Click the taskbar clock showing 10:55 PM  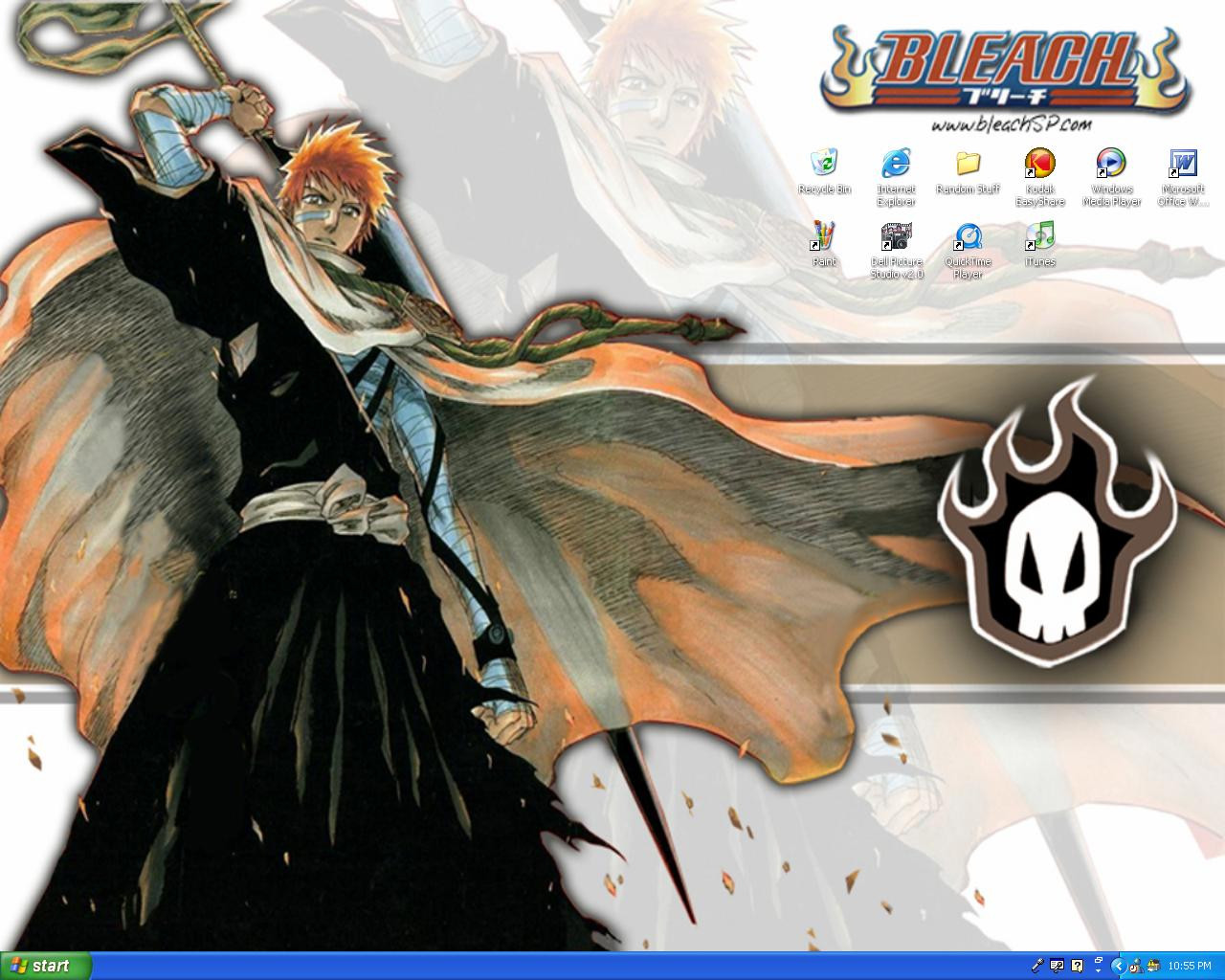pos(1190,966)
